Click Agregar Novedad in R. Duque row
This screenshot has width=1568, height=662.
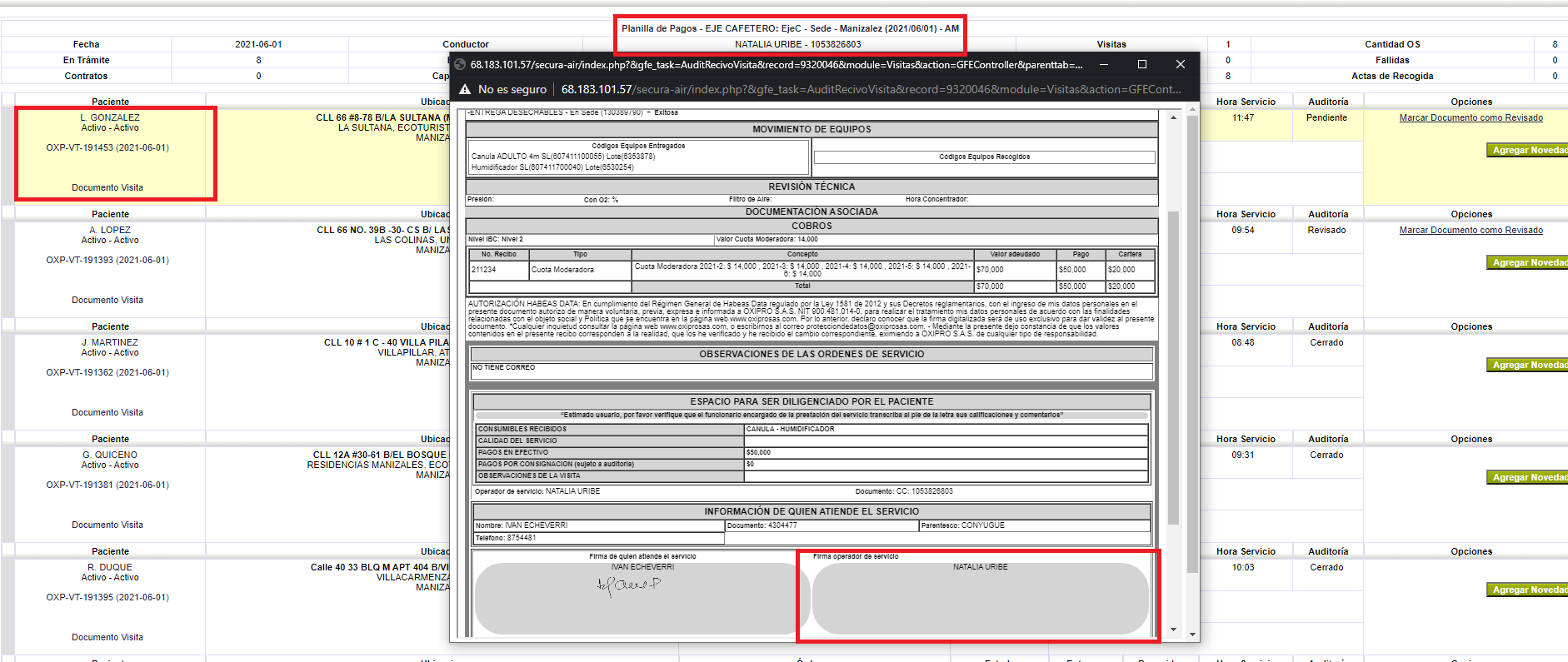(1528, 590)
